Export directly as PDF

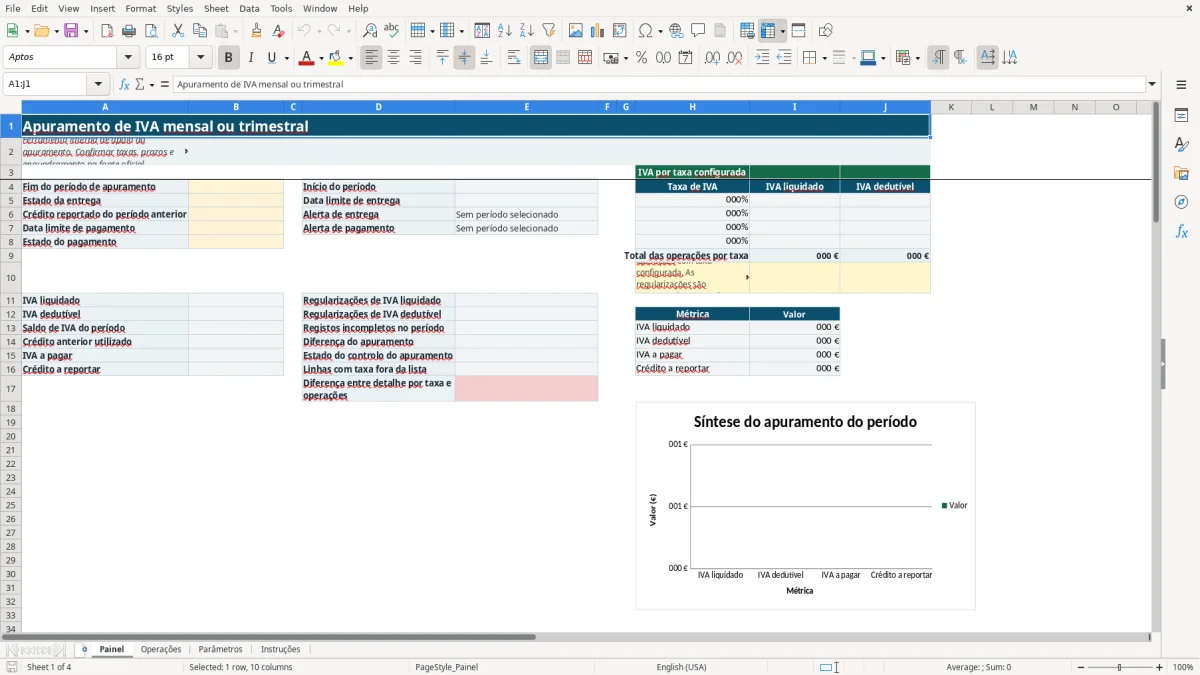click(107, 31)
